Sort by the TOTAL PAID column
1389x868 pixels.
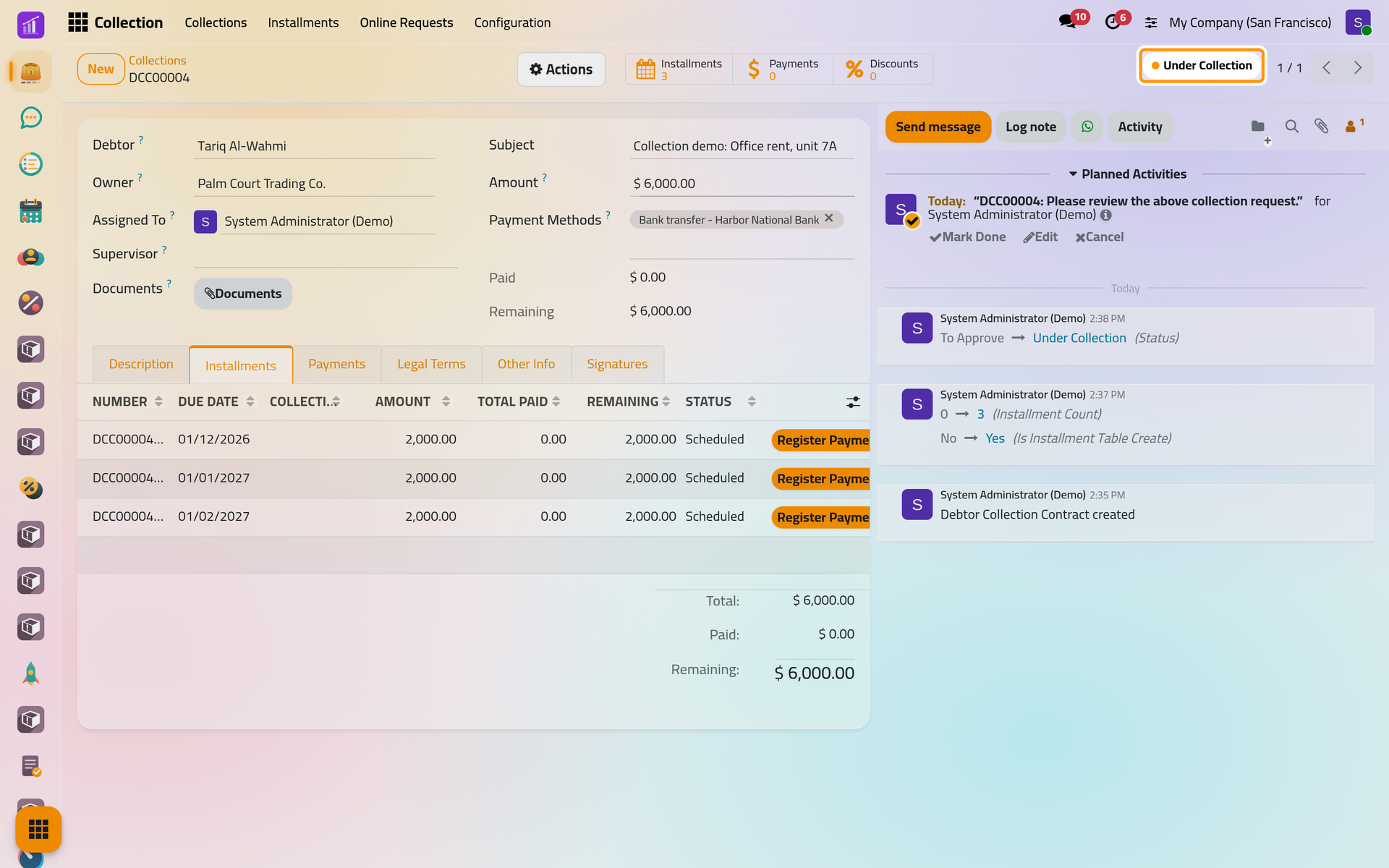point(519,401)
